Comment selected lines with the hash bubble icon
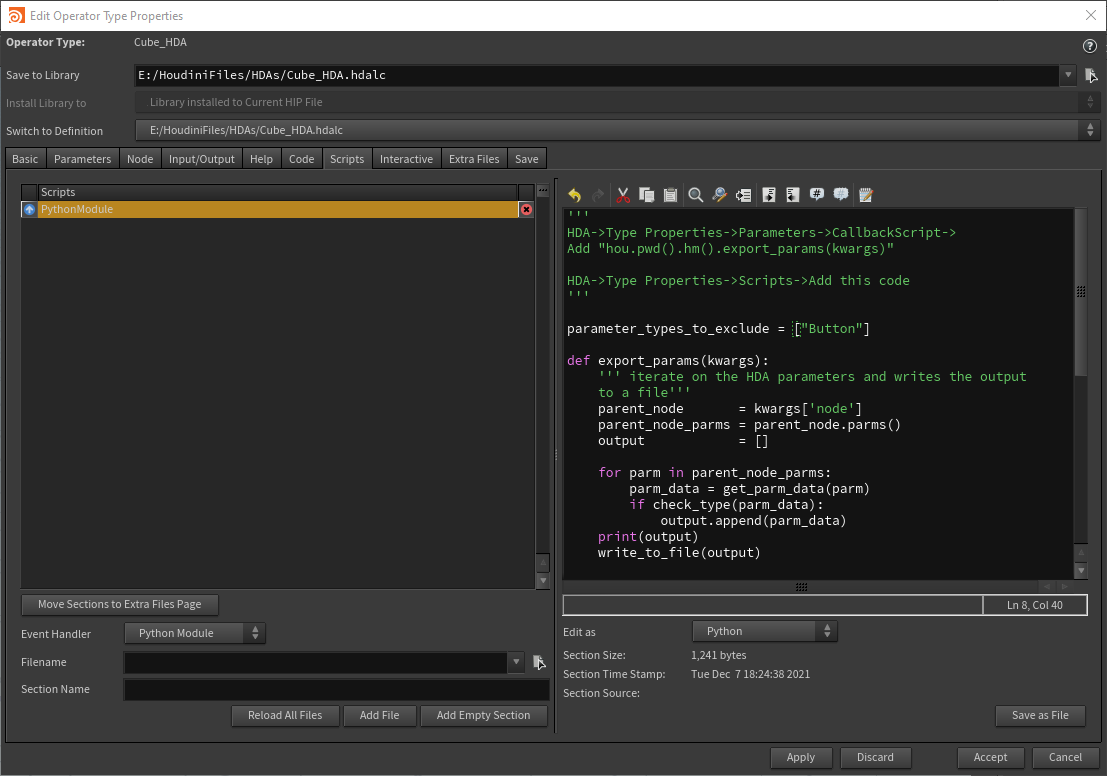The width and height of the screenshot is (1107, 776). point(817,194)
